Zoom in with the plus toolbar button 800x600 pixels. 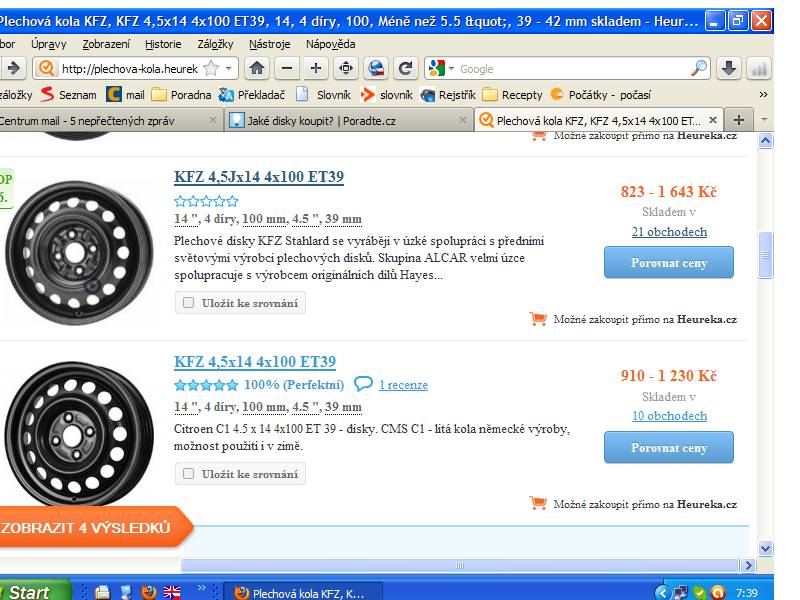(316, 68)
